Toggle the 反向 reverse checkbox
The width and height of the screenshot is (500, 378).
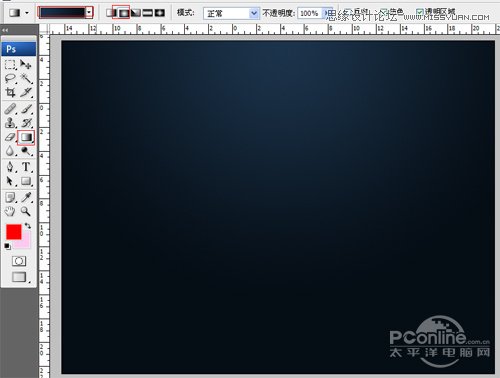tap(347, 13)
